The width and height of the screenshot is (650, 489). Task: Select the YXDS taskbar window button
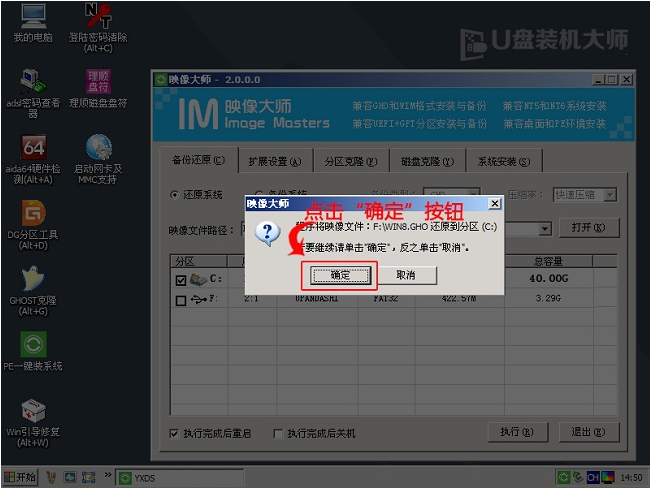(x=179, y=478)
